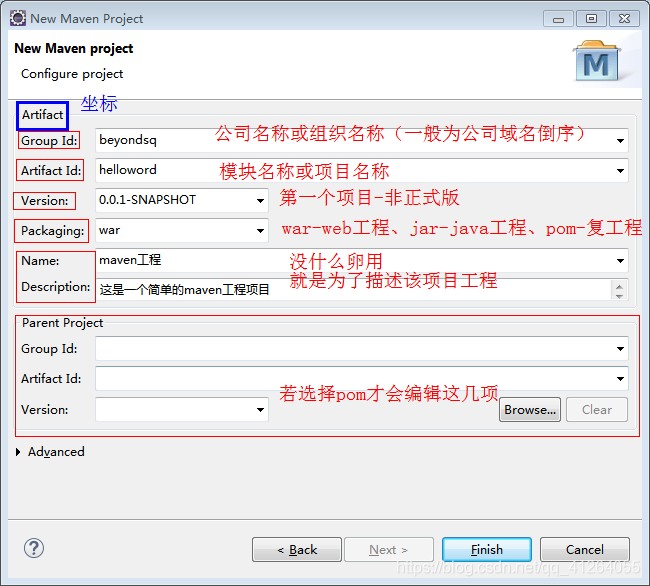Open the helloword Artifact Id dropdown arrow
Image resolution: width=650 pixels, height=586 pixels.
[x=620, y=170]
